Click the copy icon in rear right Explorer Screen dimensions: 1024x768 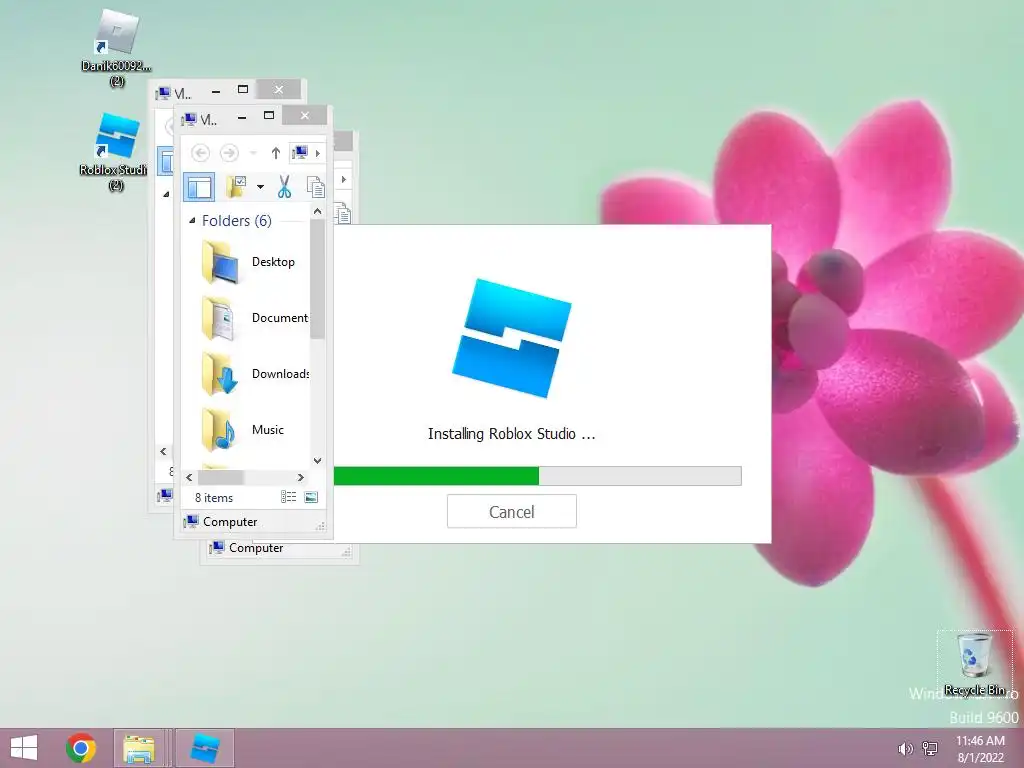coord(343,213)
